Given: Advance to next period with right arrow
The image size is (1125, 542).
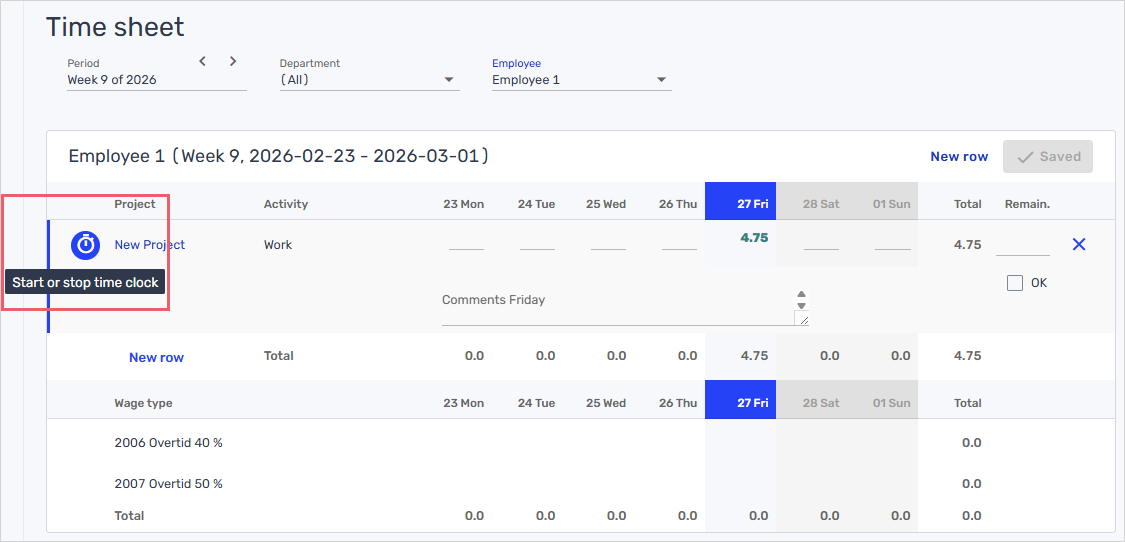Looking at the screenshot, I should (233, 61).
